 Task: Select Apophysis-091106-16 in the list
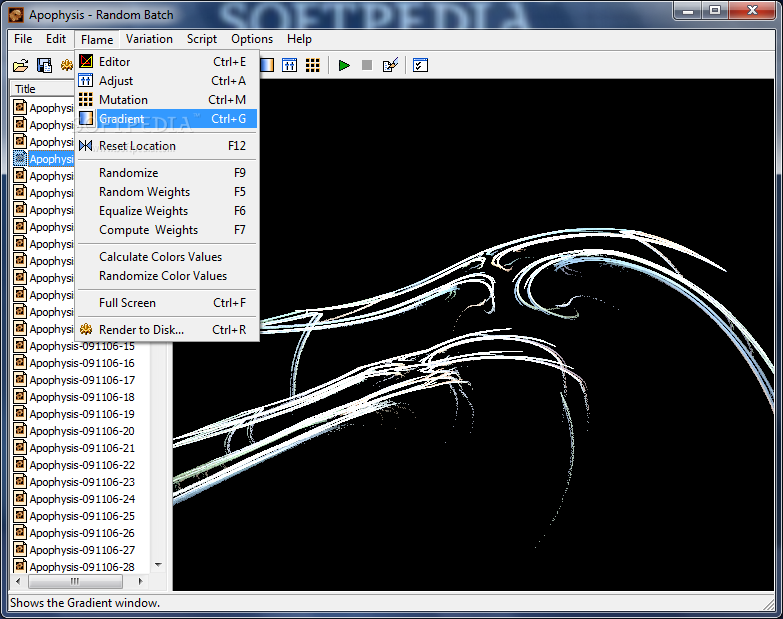coord(82,363)
